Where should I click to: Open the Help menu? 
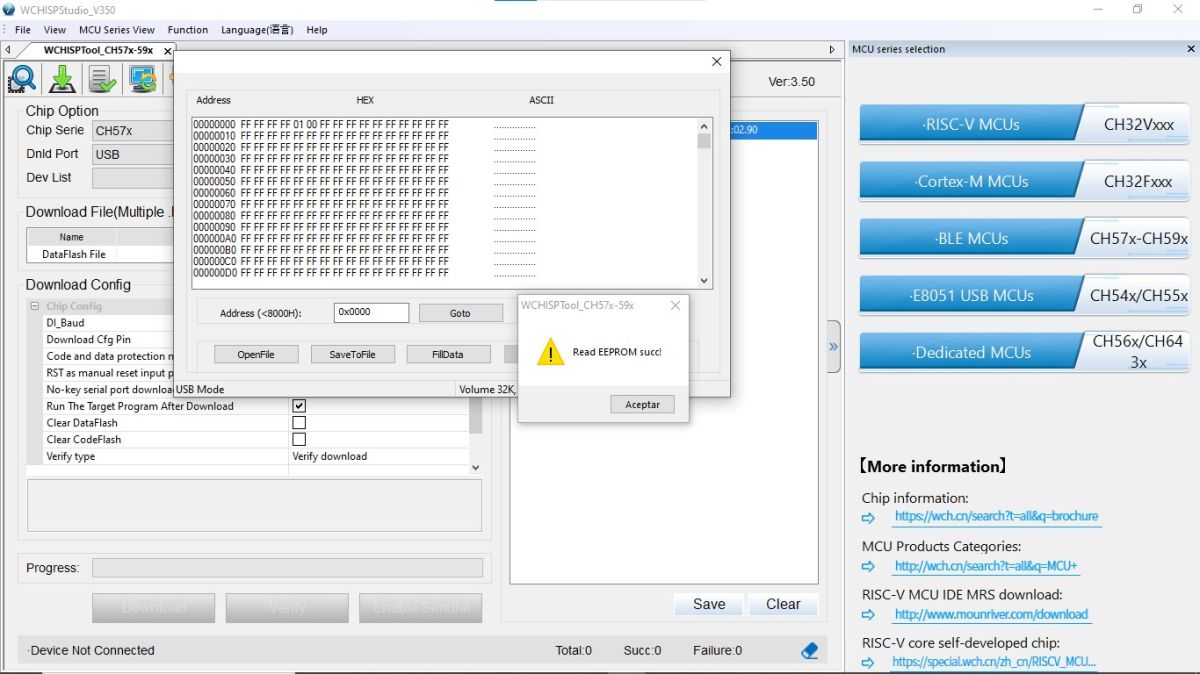tap(317, 30)
